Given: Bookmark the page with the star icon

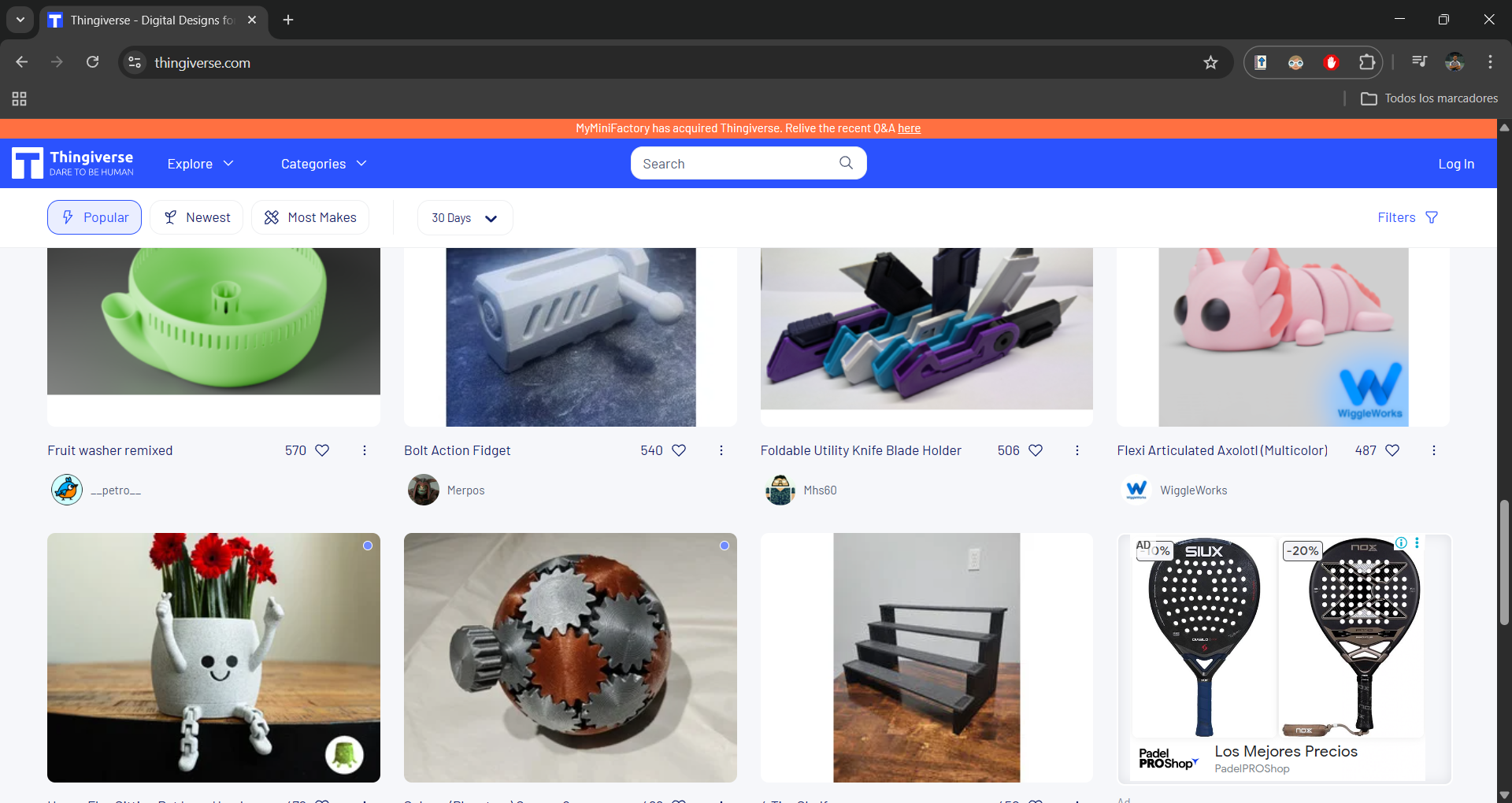Looking at the screenshot, I should (1210, 62).
